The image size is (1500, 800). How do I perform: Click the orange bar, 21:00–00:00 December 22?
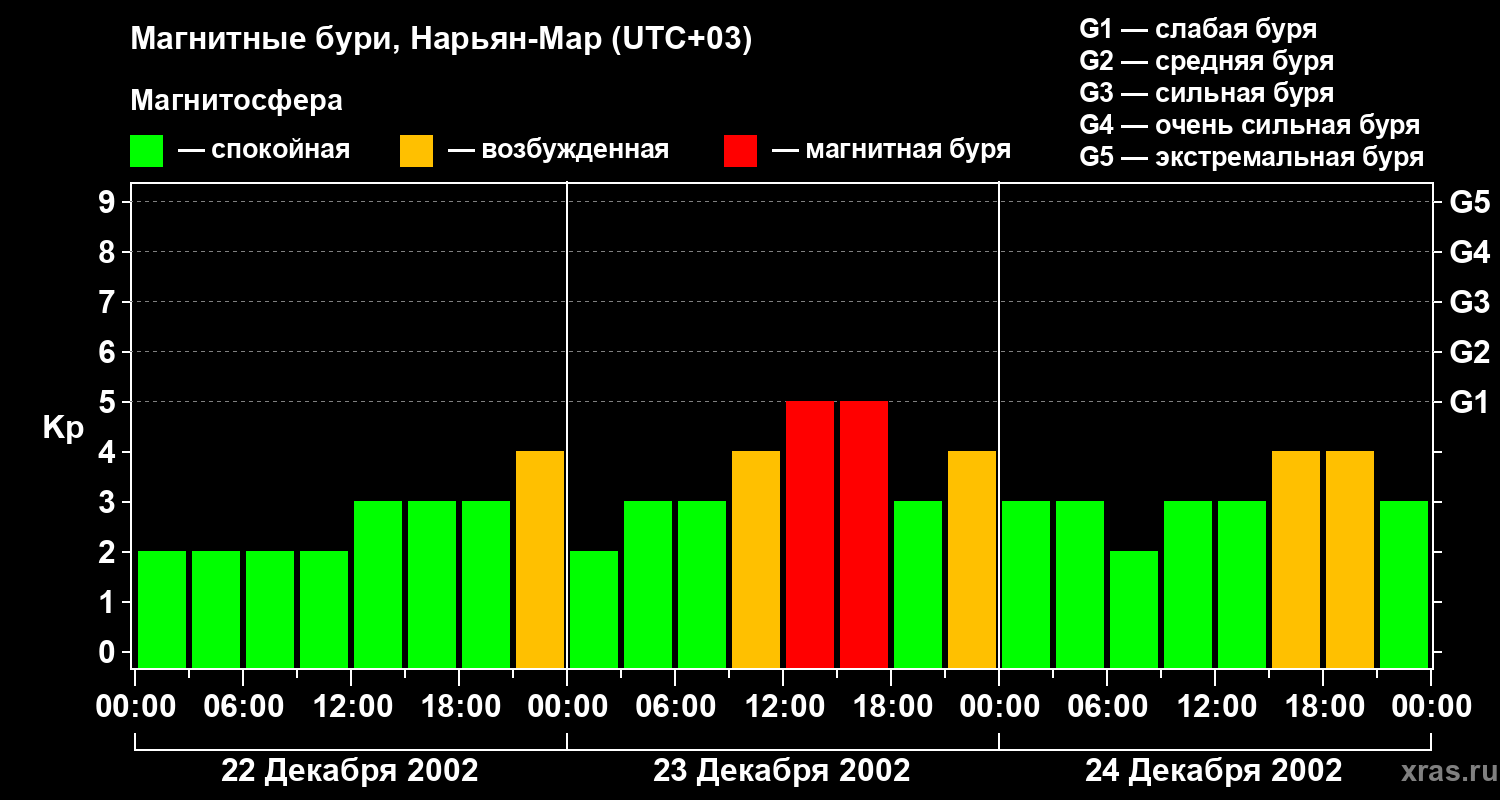click(540, 559)
